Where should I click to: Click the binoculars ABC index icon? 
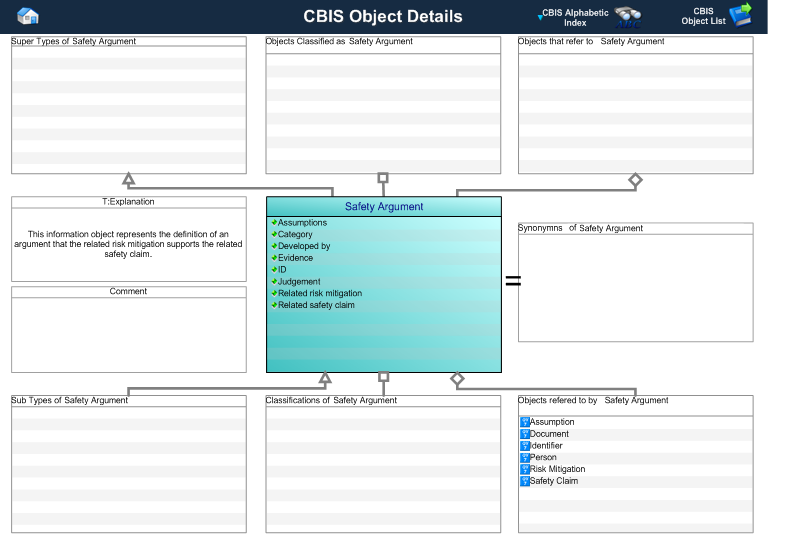(628, 17)
